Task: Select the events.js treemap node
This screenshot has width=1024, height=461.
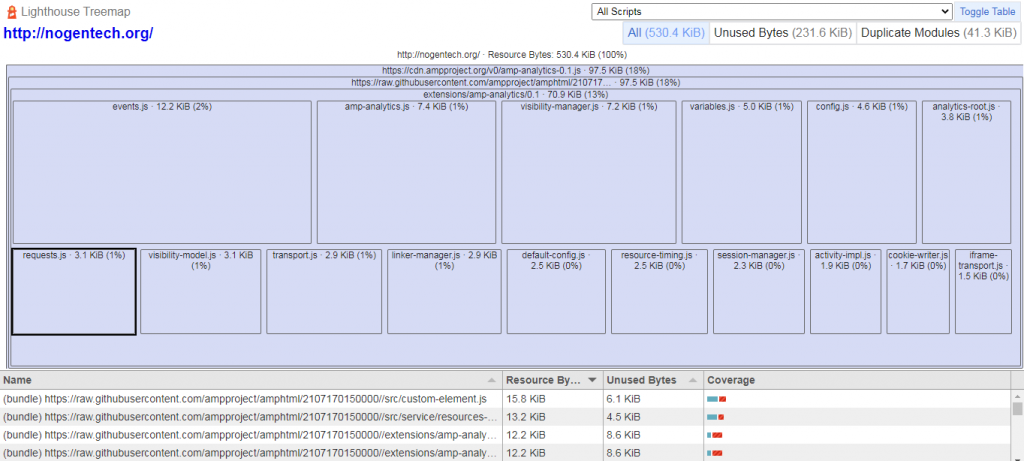Action: (x=162, y=172)
